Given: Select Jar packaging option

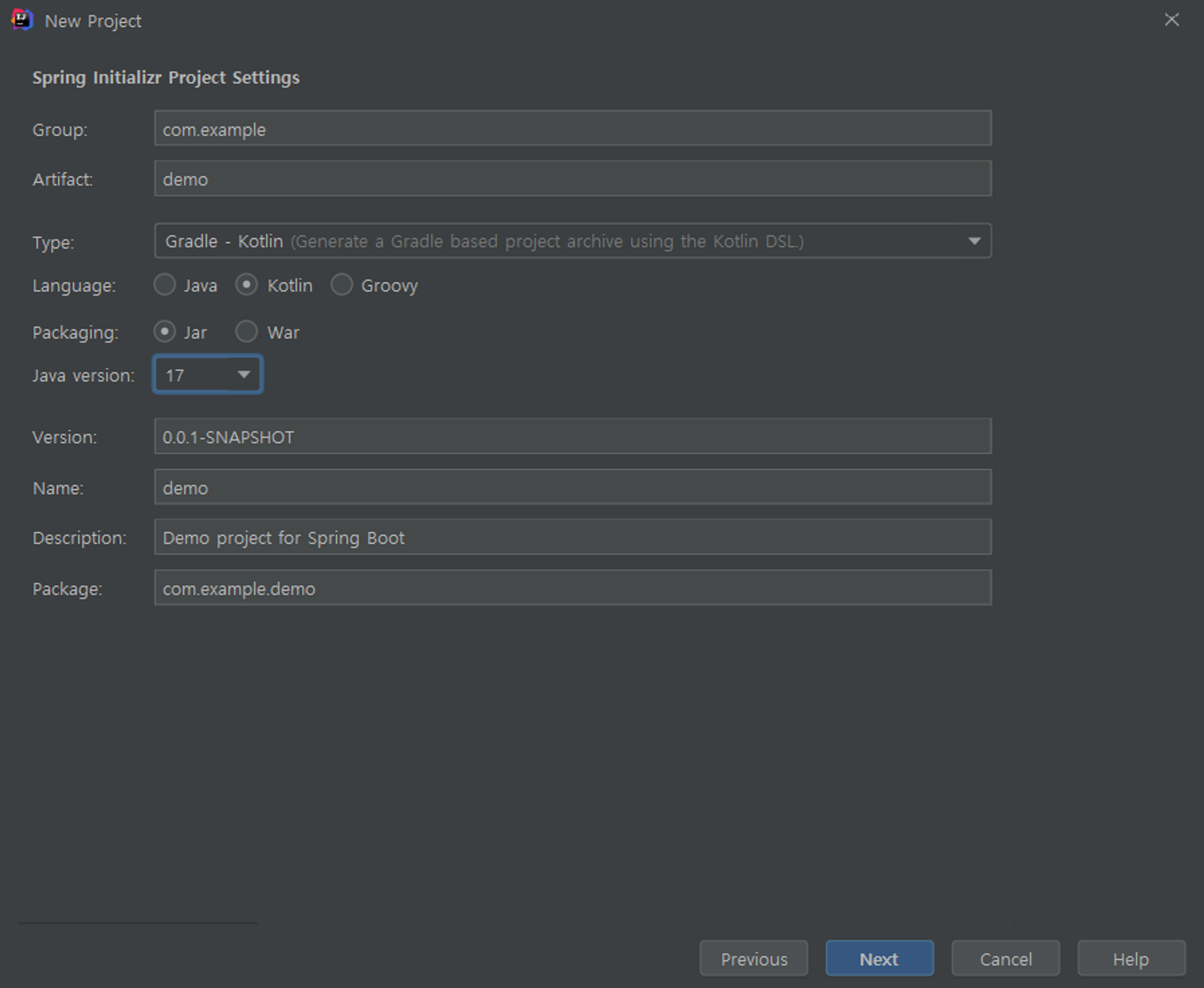Looking at the screenshot, I should (x=165, y=332).
